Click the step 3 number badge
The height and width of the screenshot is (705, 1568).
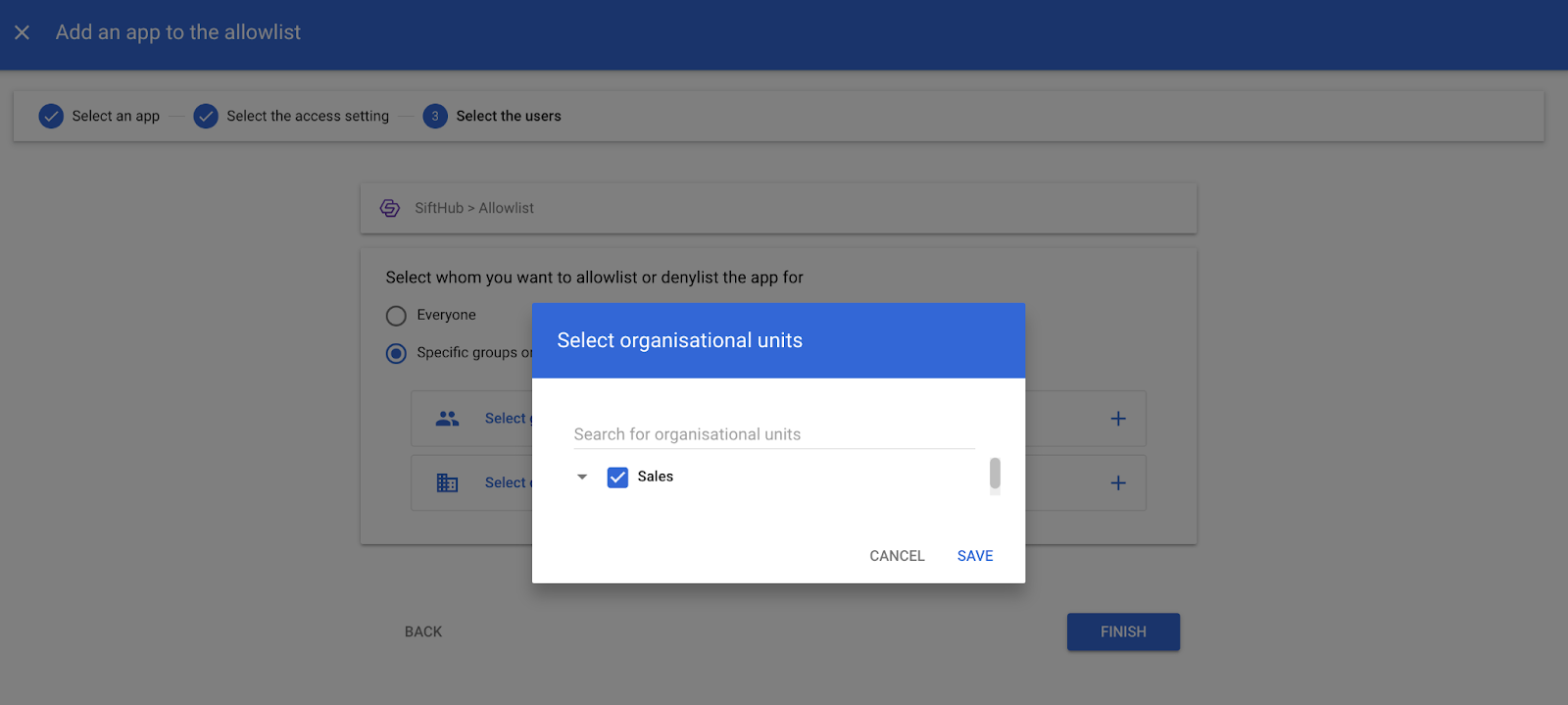[435, 116]
